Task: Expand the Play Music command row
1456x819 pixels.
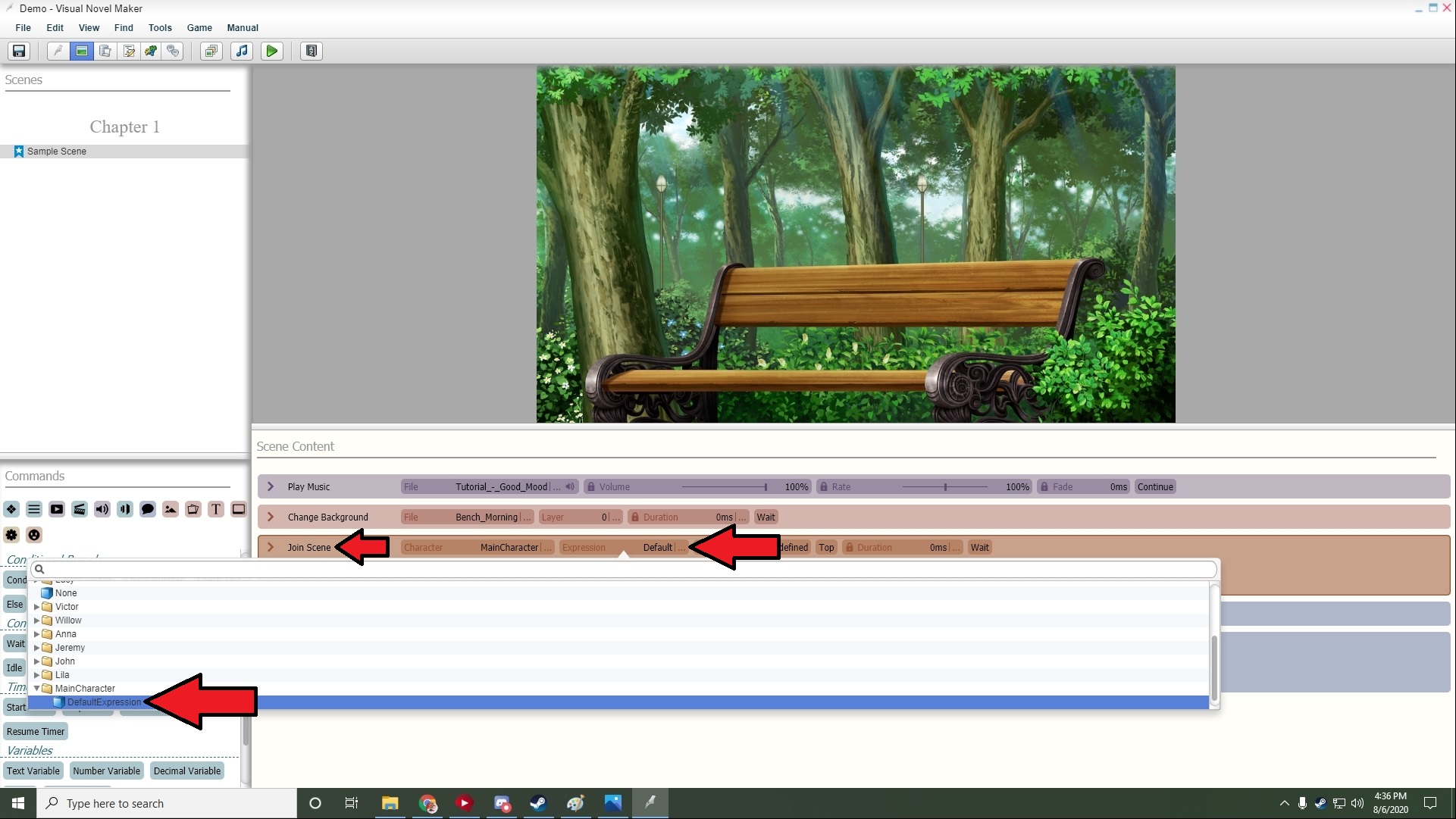Action: click(x=271, y=487)
